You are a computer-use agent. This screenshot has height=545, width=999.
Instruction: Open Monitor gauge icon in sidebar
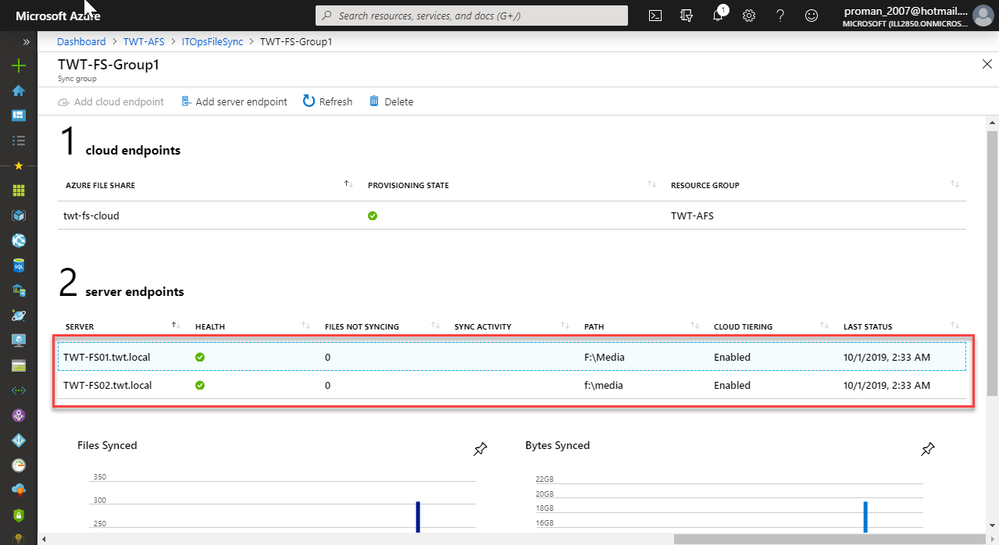[x=18, y=465]
